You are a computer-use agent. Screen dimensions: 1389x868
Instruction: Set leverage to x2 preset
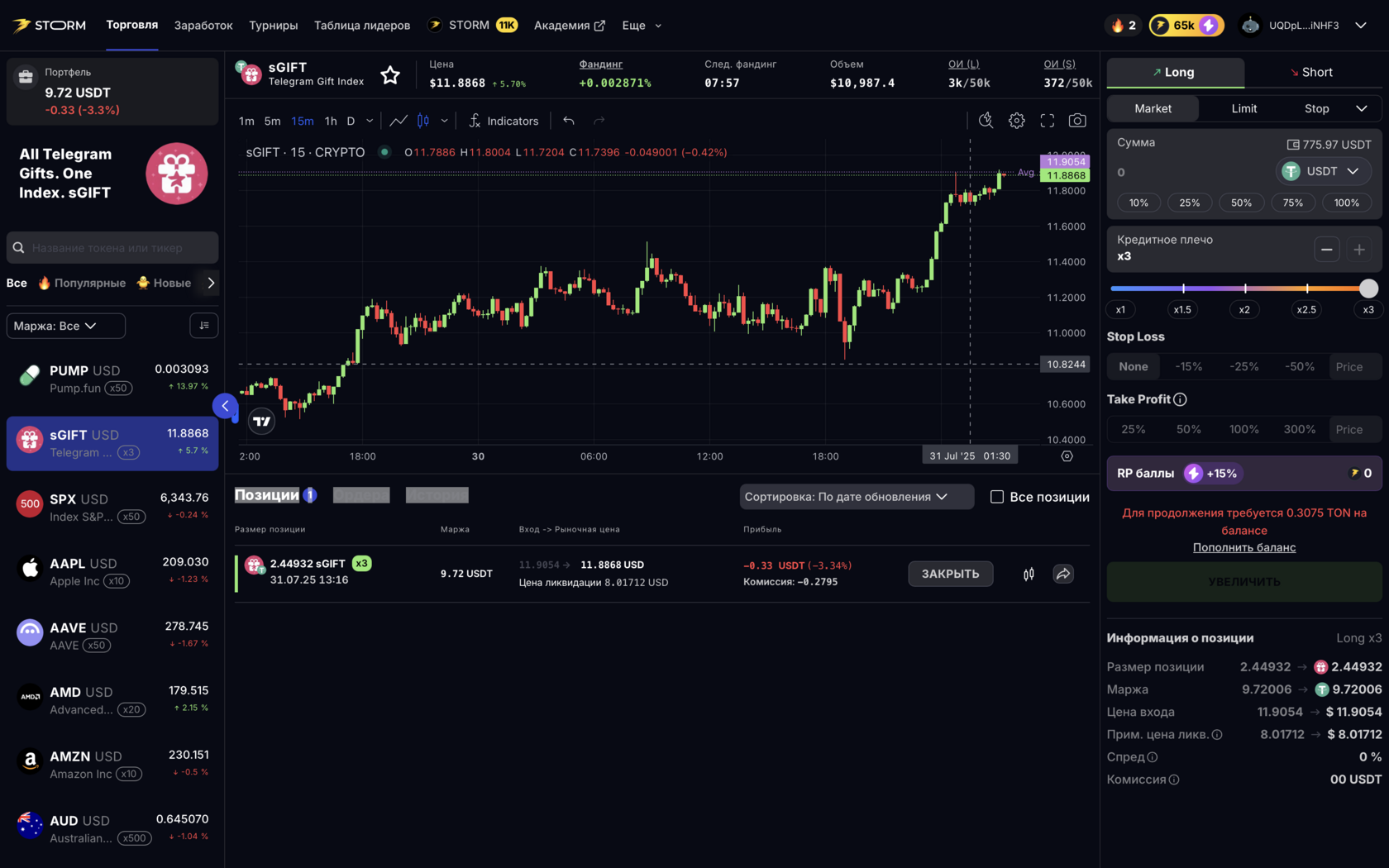tap(1244, 309)
